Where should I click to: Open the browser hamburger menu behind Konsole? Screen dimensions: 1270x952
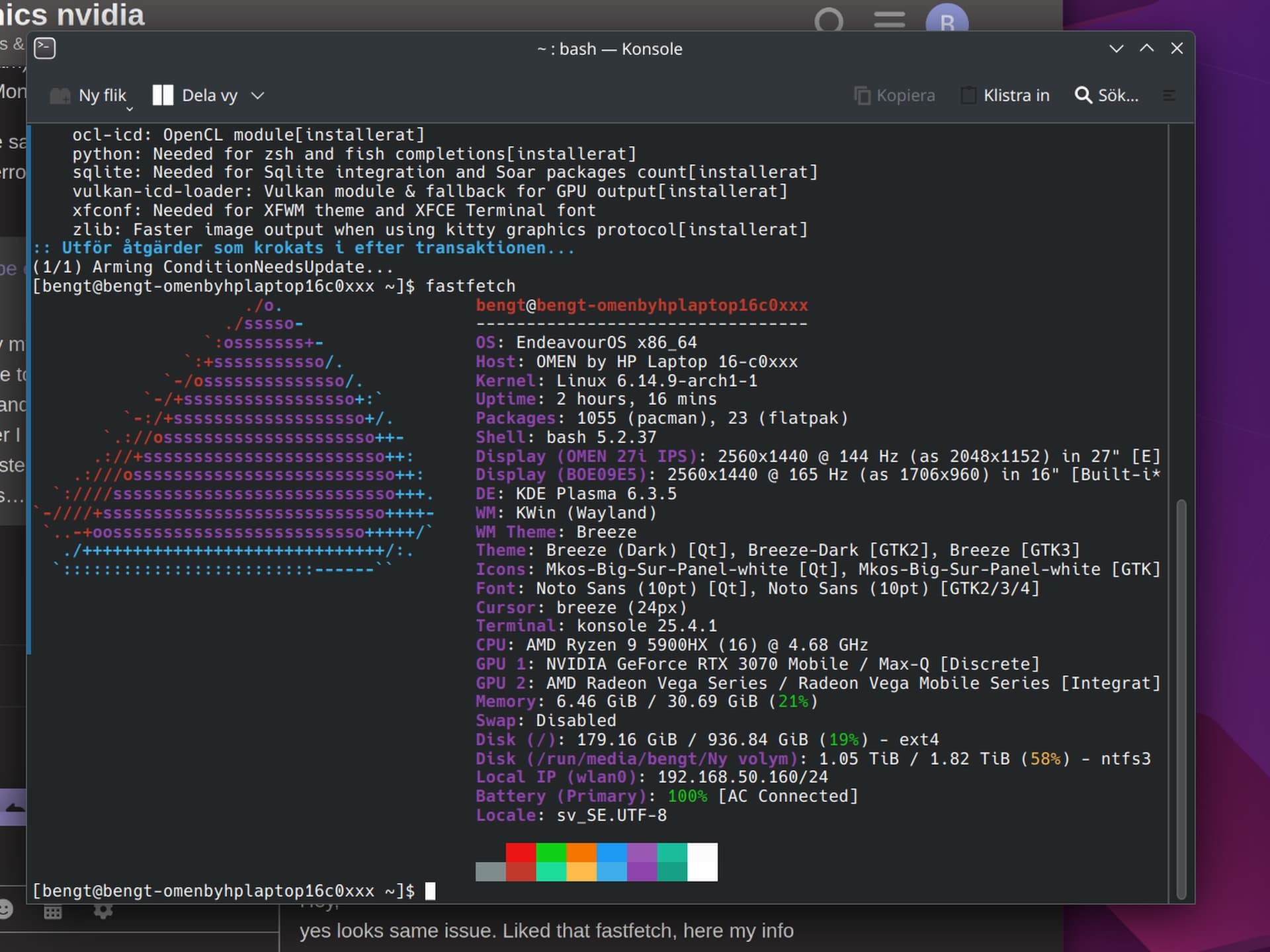[x=889, y=20]
